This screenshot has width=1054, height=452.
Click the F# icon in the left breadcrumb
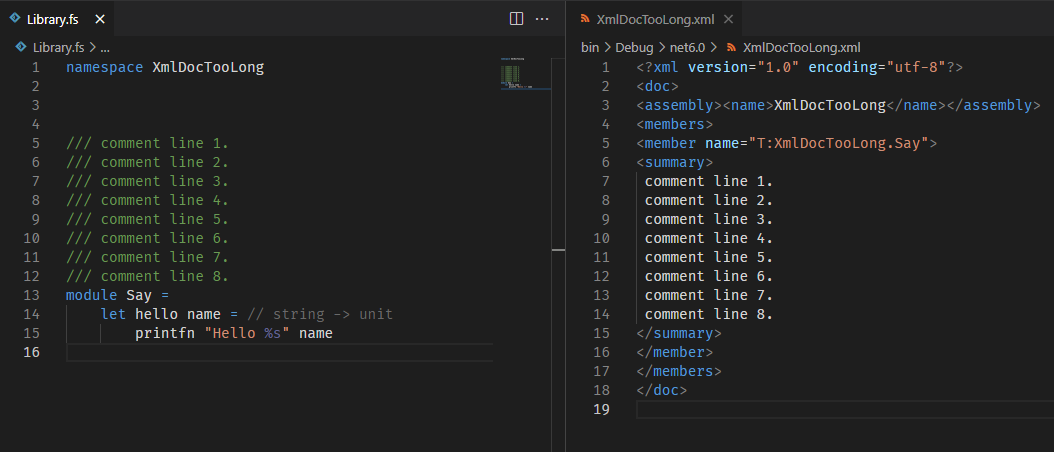21,47
